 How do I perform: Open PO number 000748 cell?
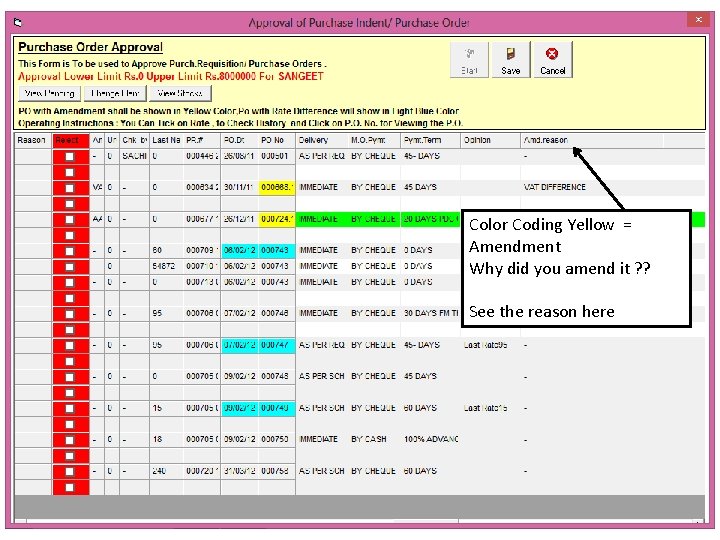click(x=277, y=376)
